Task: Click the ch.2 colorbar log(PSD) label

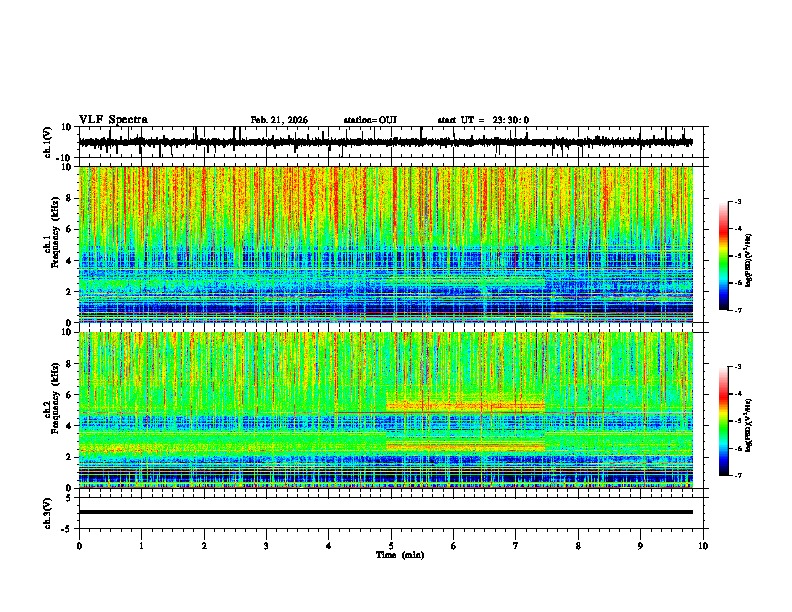Action: tap(748, 425)
